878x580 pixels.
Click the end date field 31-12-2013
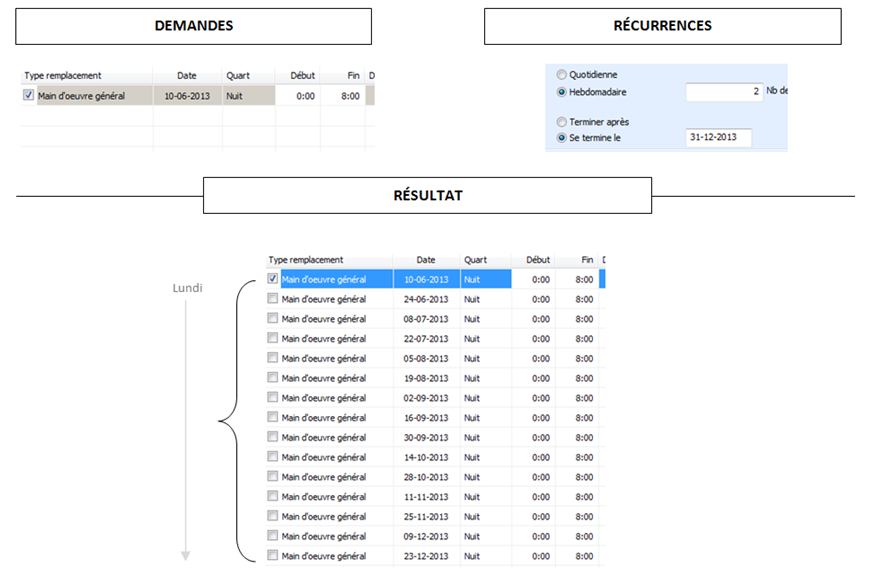[x=718, y=138]
